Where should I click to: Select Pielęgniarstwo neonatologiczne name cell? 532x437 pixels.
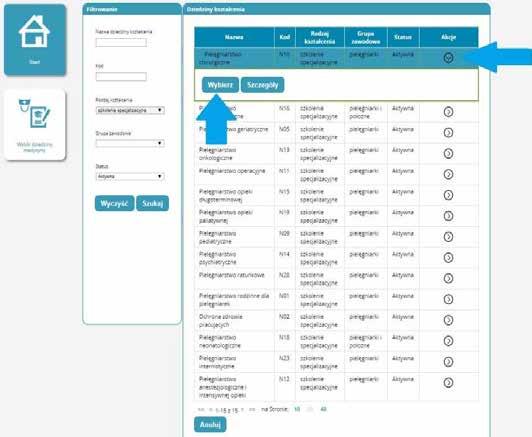pos(234,341)
